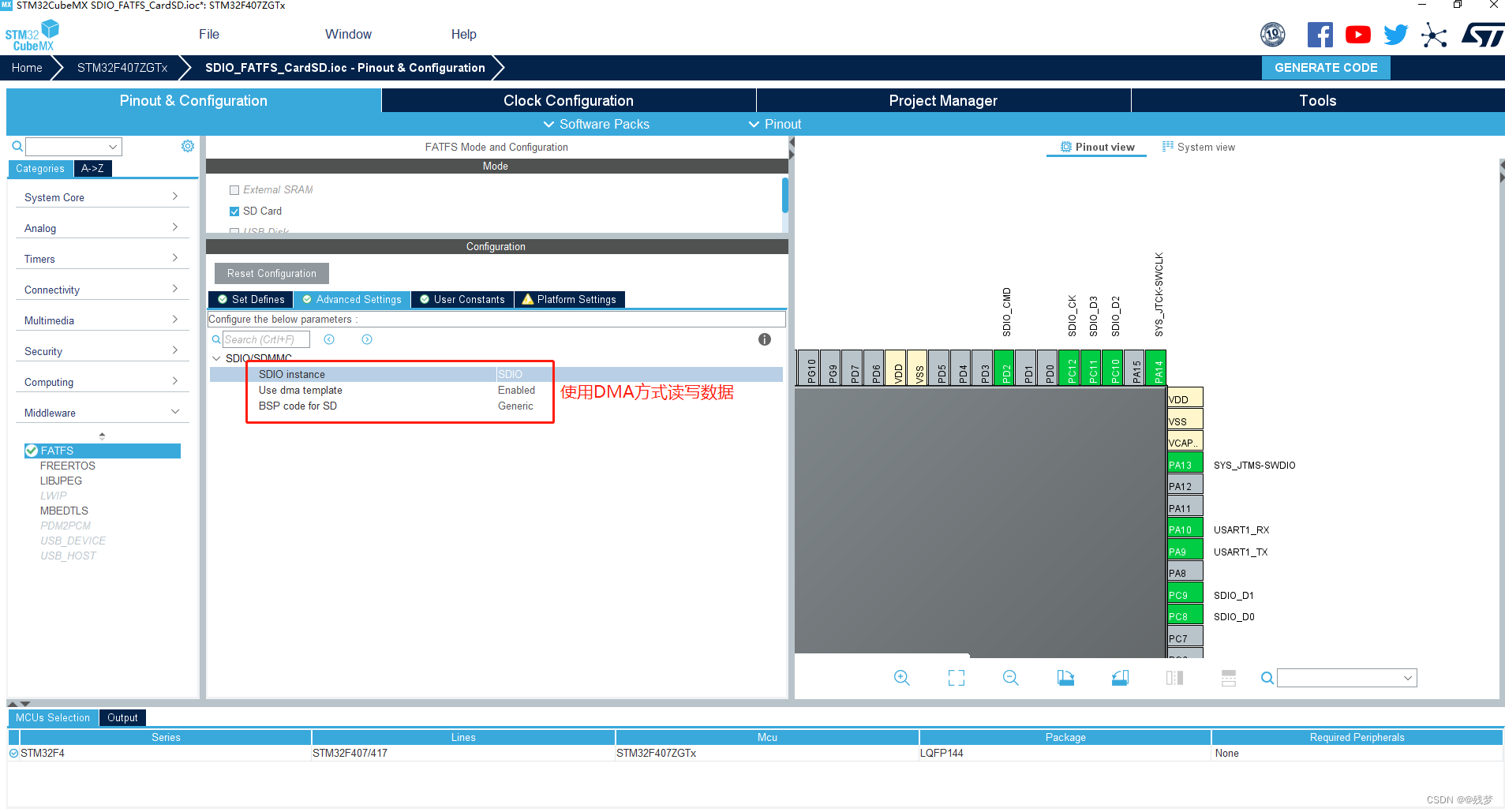Toggle the FATFS middleware checkmark

[x=32, y=451]
